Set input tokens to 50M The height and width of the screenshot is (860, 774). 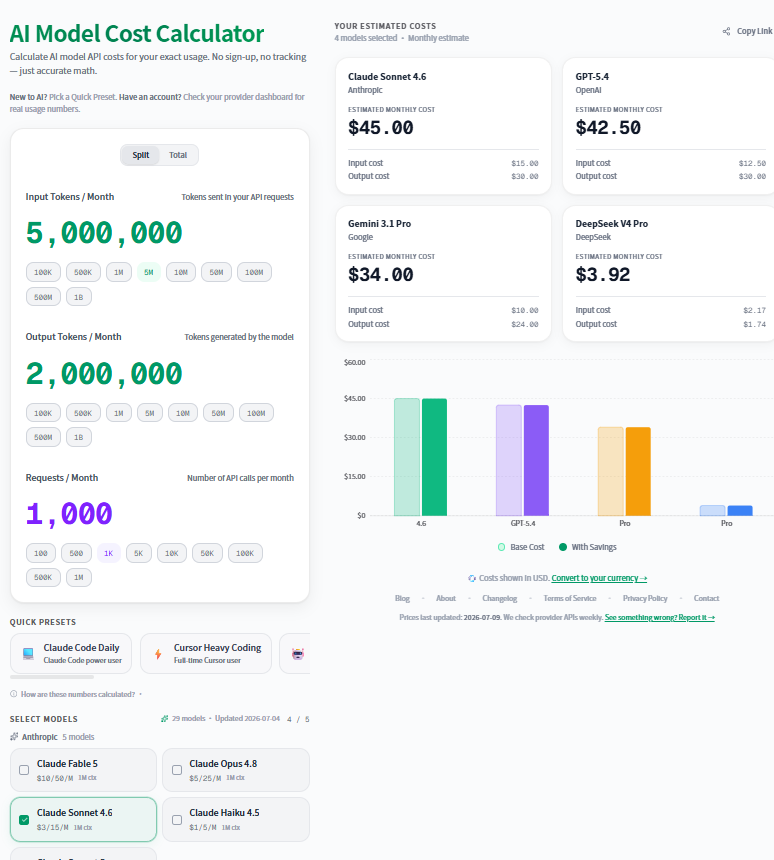tap(217, 272)
